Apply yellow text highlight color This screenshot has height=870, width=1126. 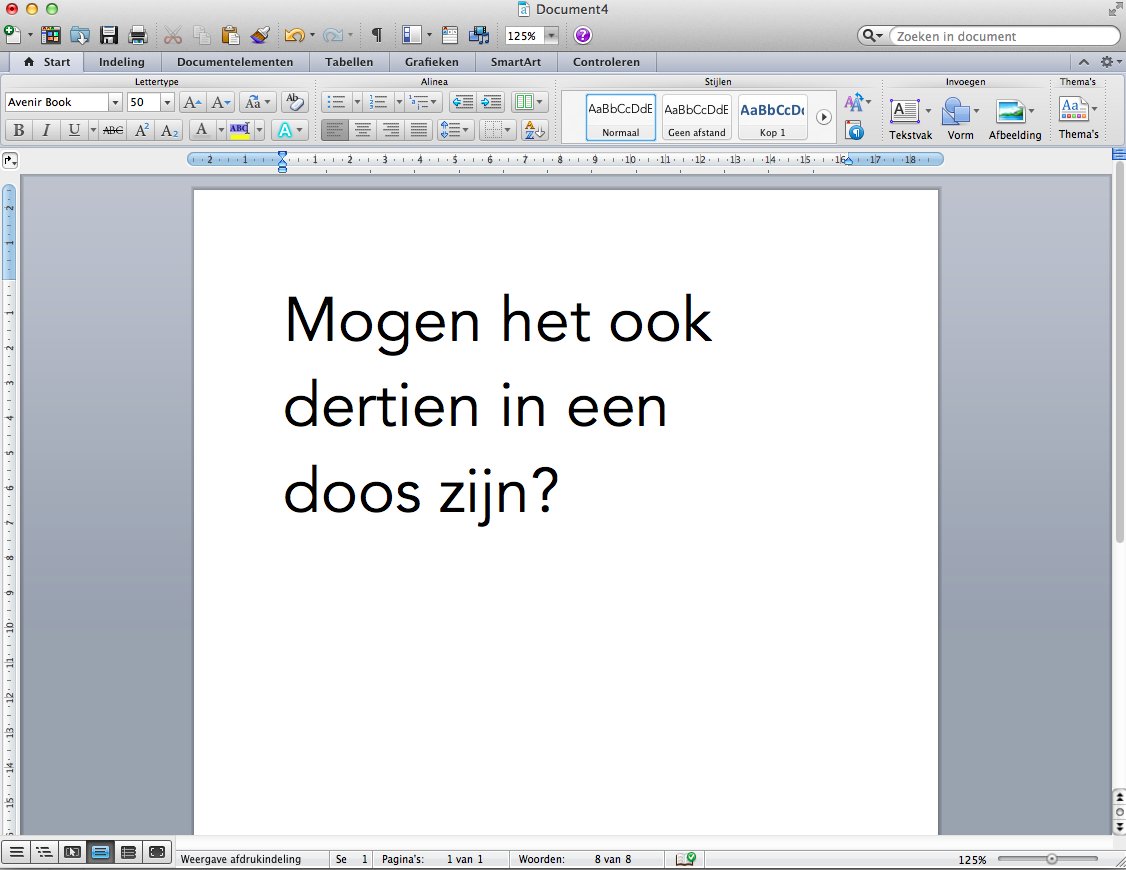pyautogui.click(x=239, y=130)
